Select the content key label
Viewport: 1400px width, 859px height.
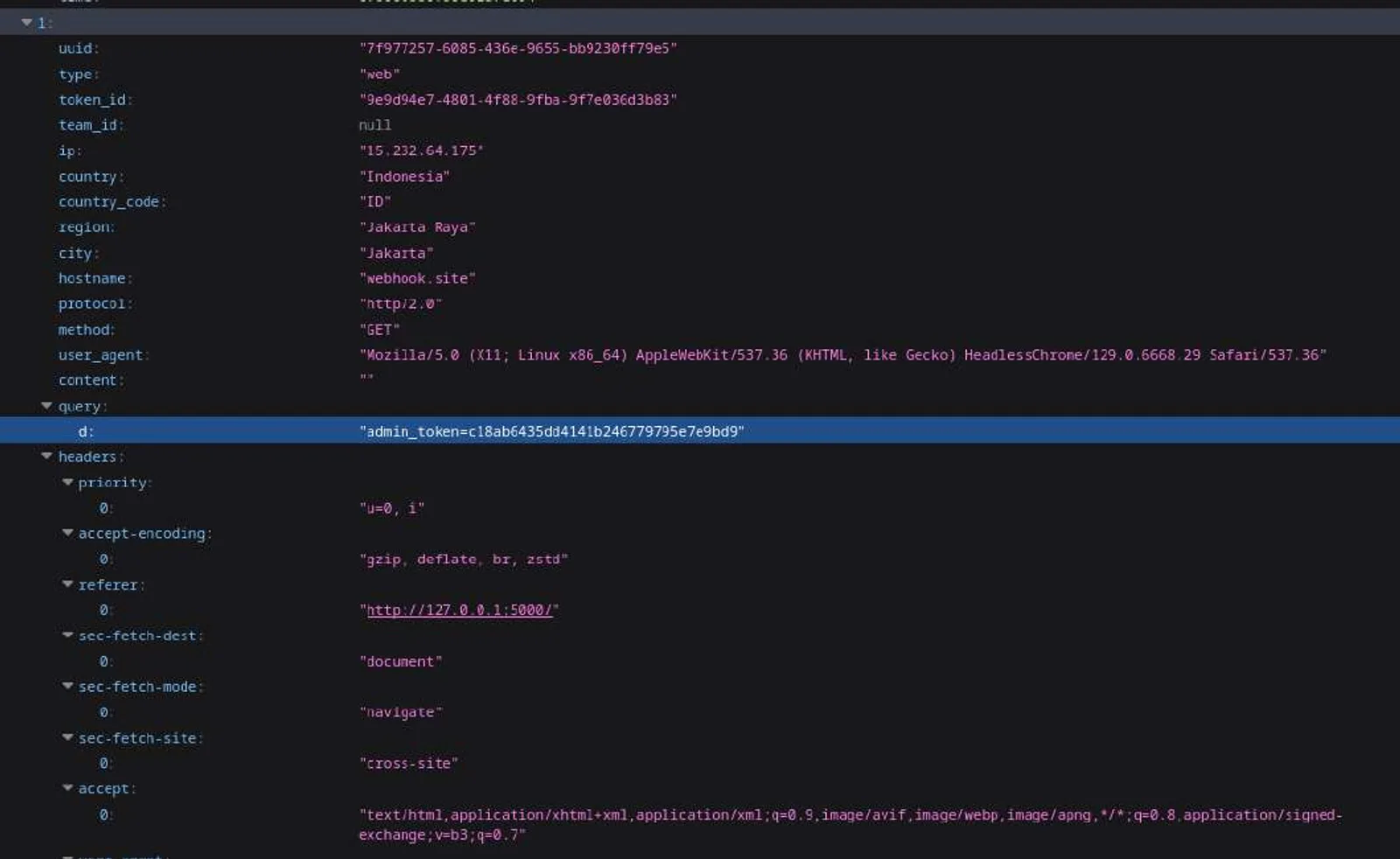coord(91,381)
